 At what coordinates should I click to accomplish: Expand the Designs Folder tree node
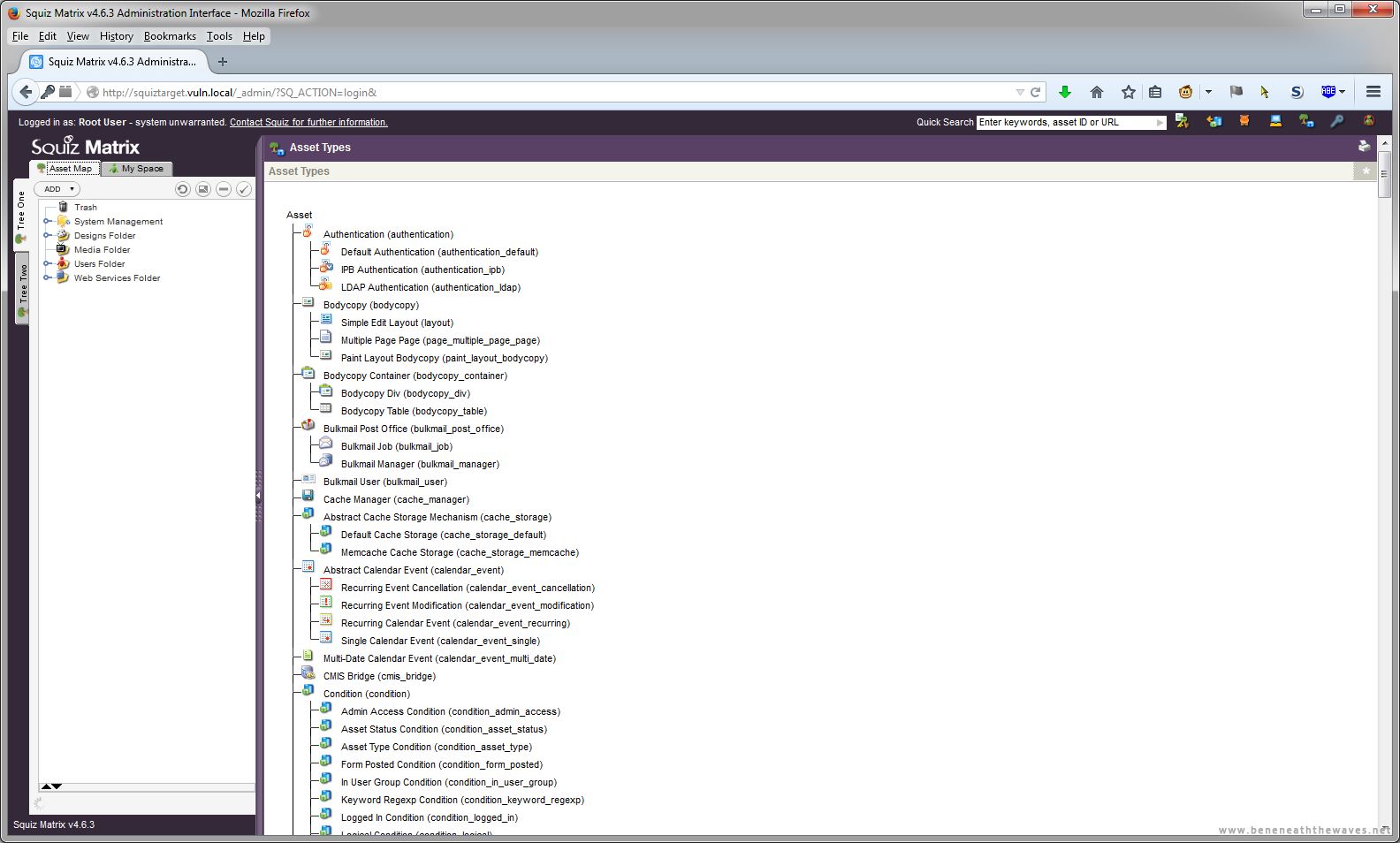coord(48,235)
